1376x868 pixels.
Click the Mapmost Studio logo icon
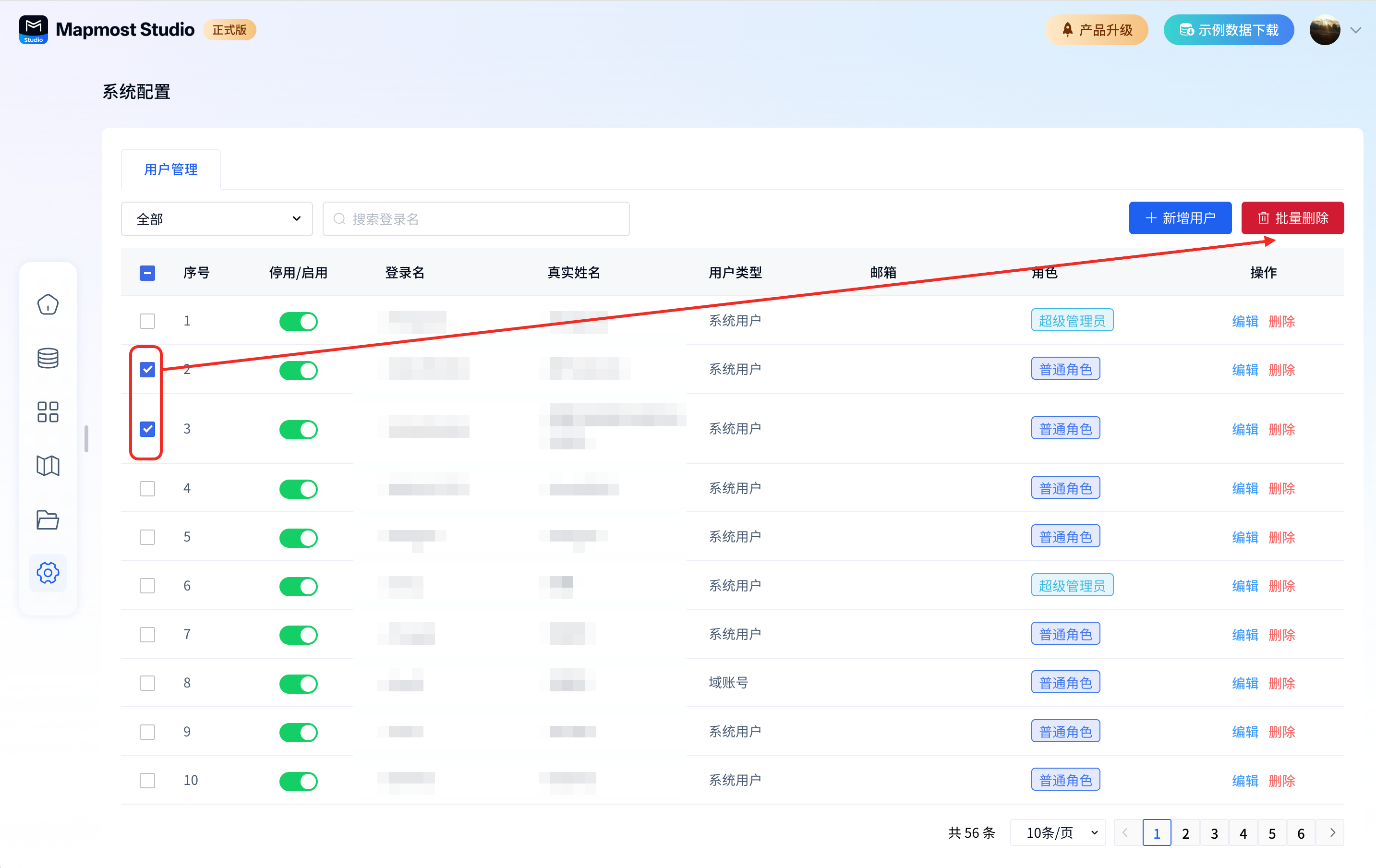click(33, 30)
